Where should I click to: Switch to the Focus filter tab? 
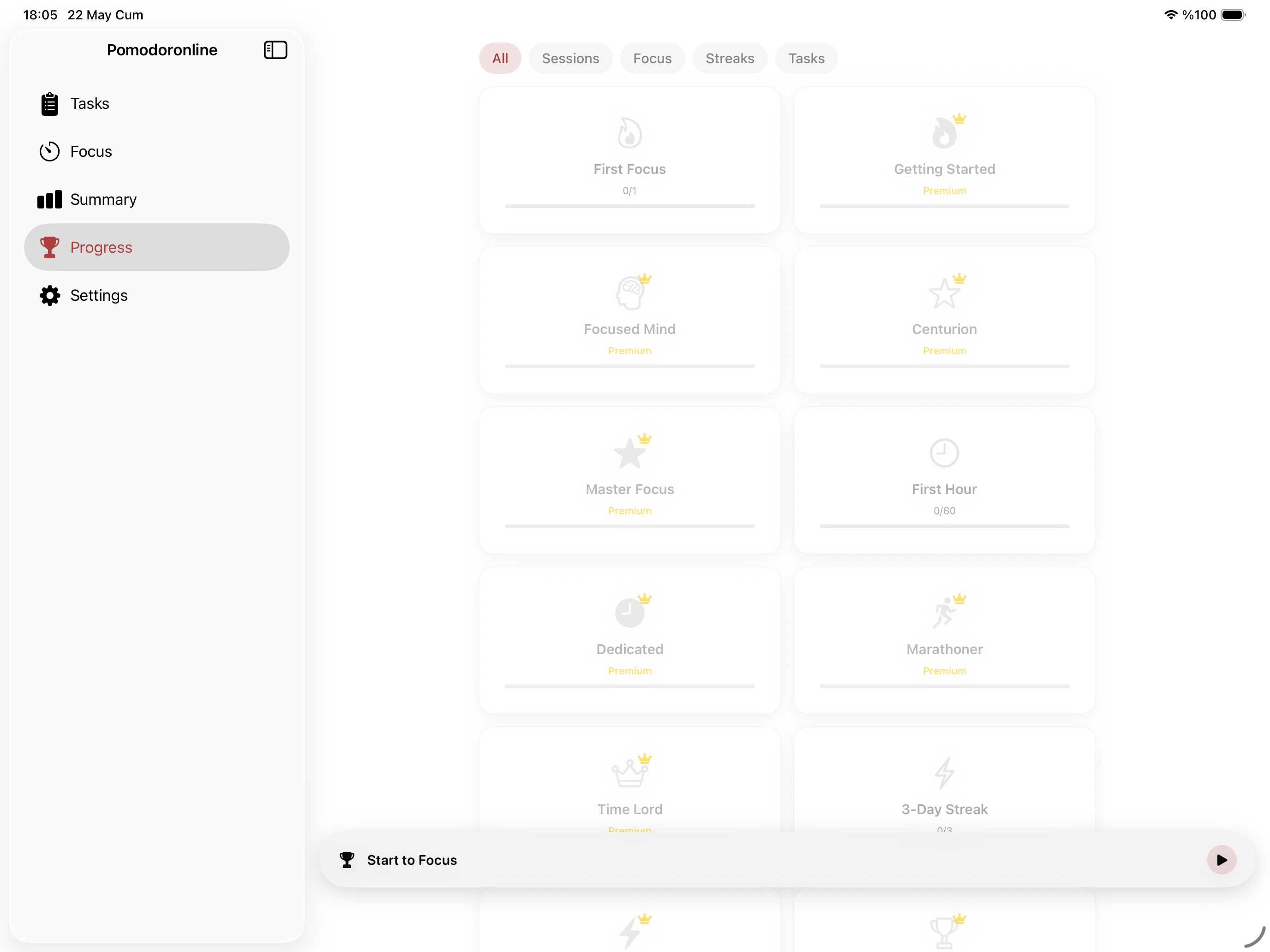[652, 58]
